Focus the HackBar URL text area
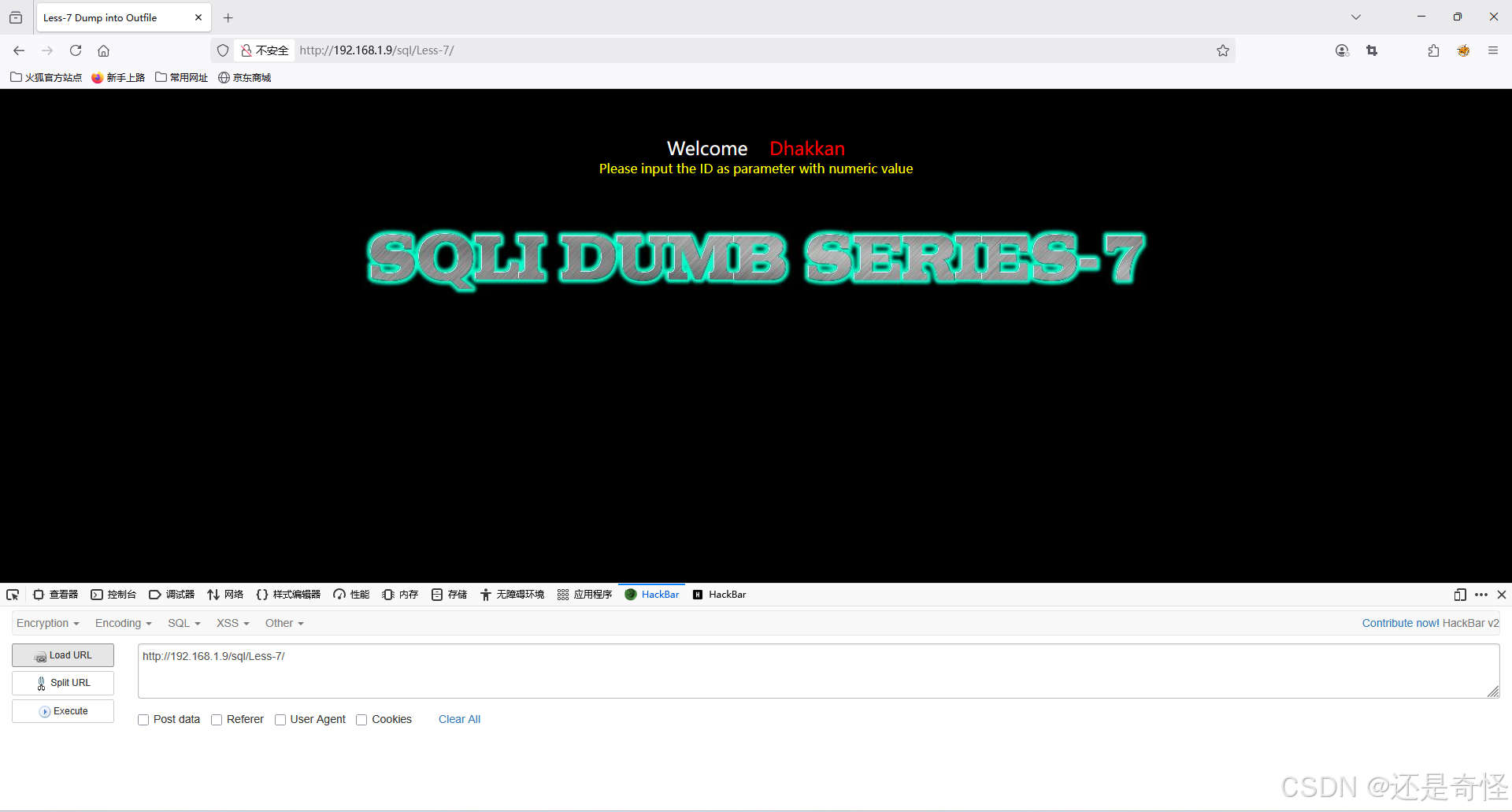The image size is (1512, 812). click(x=818, y=671)
